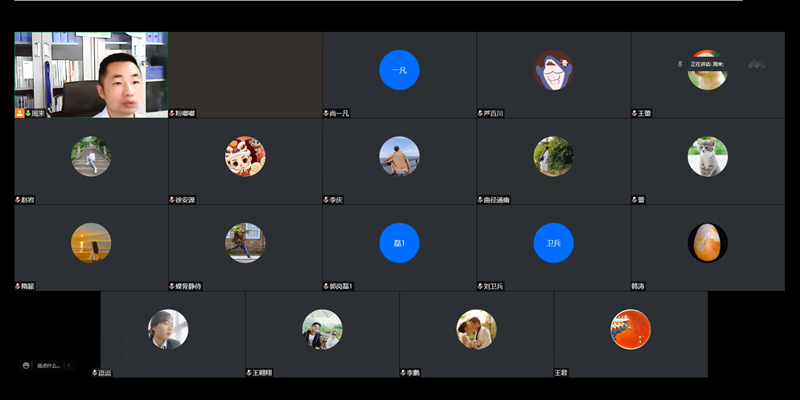Click the muted microphone icon beside 李鹏
Screen dimensions: 800x400
point(403,373)
